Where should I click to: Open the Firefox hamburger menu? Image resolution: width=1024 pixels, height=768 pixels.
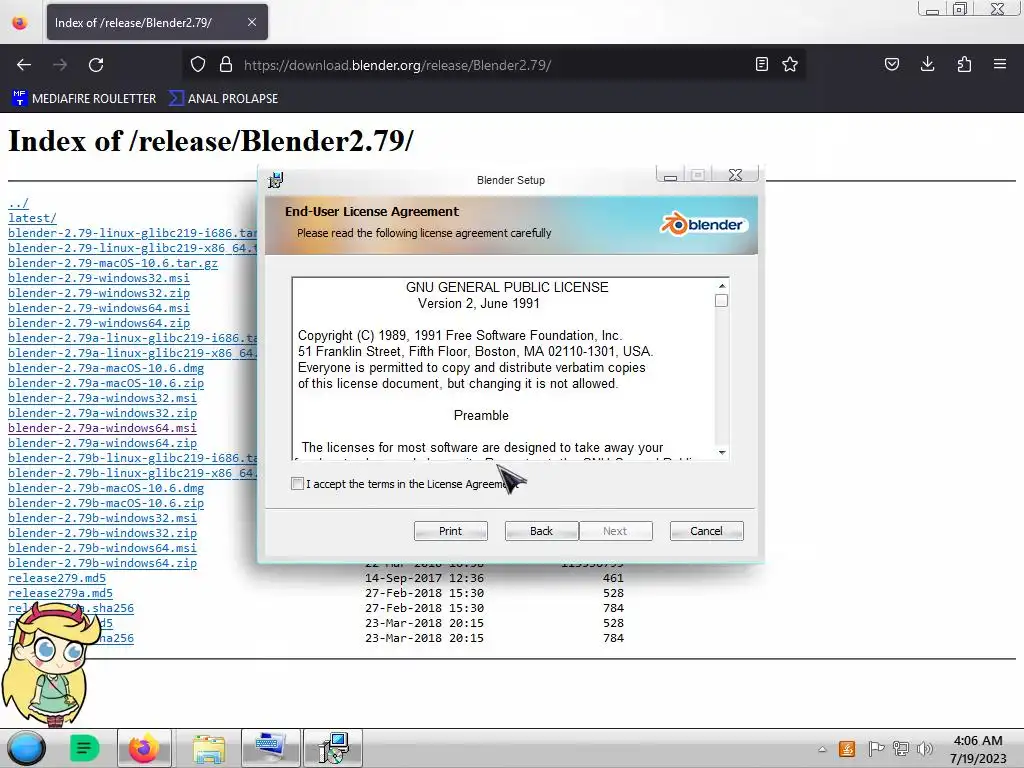[1000, 64]
